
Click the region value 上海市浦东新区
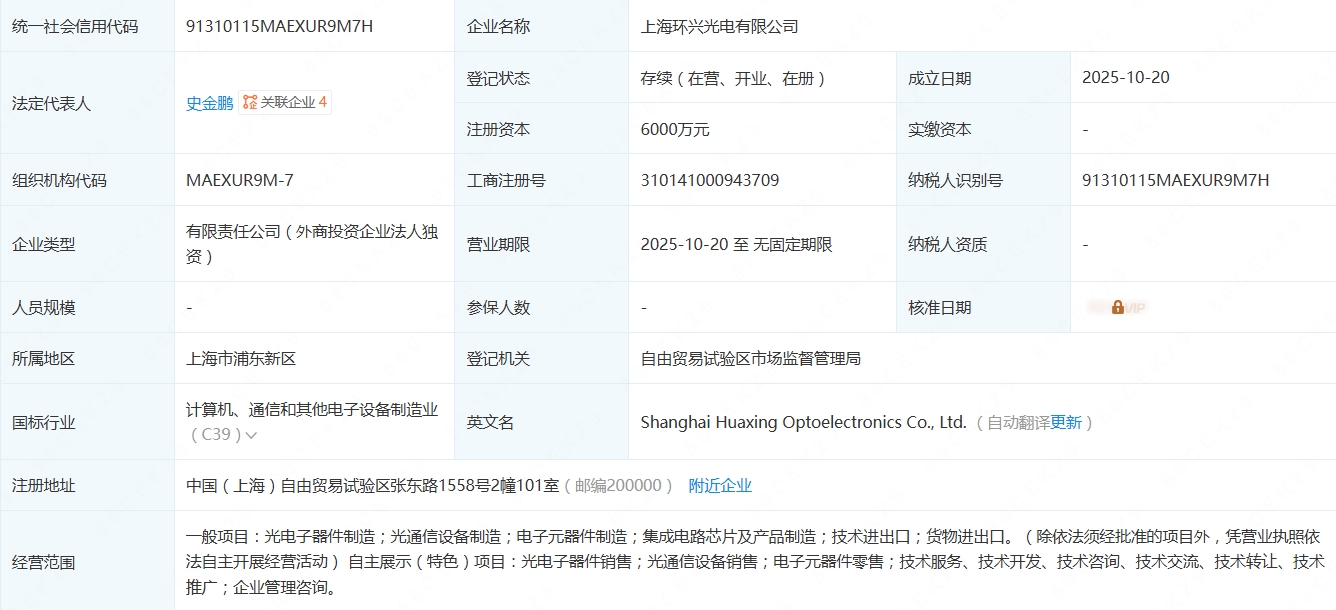point(241,358)
